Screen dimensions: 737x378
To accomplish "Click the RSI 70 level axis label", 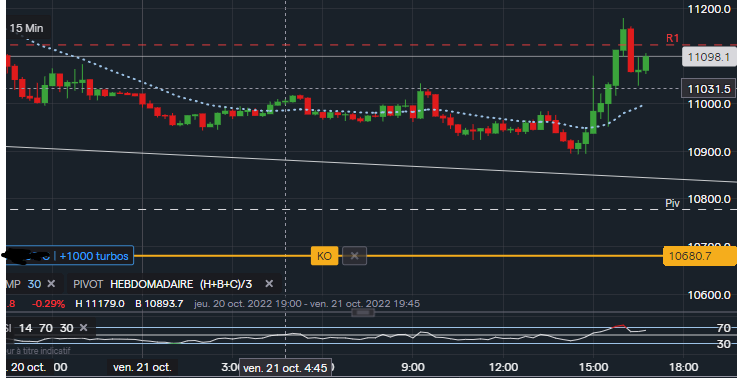I will click(723, 328).
